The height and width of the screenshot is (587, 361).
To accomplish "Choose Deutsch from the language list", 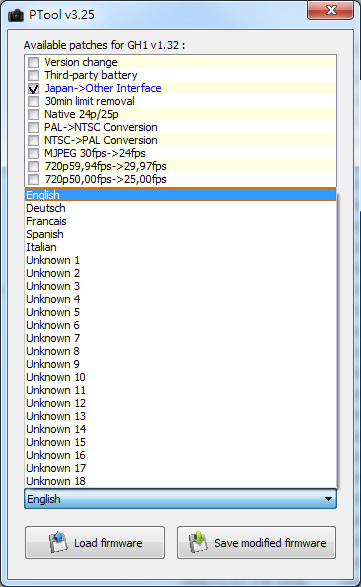I will (180, 208).
